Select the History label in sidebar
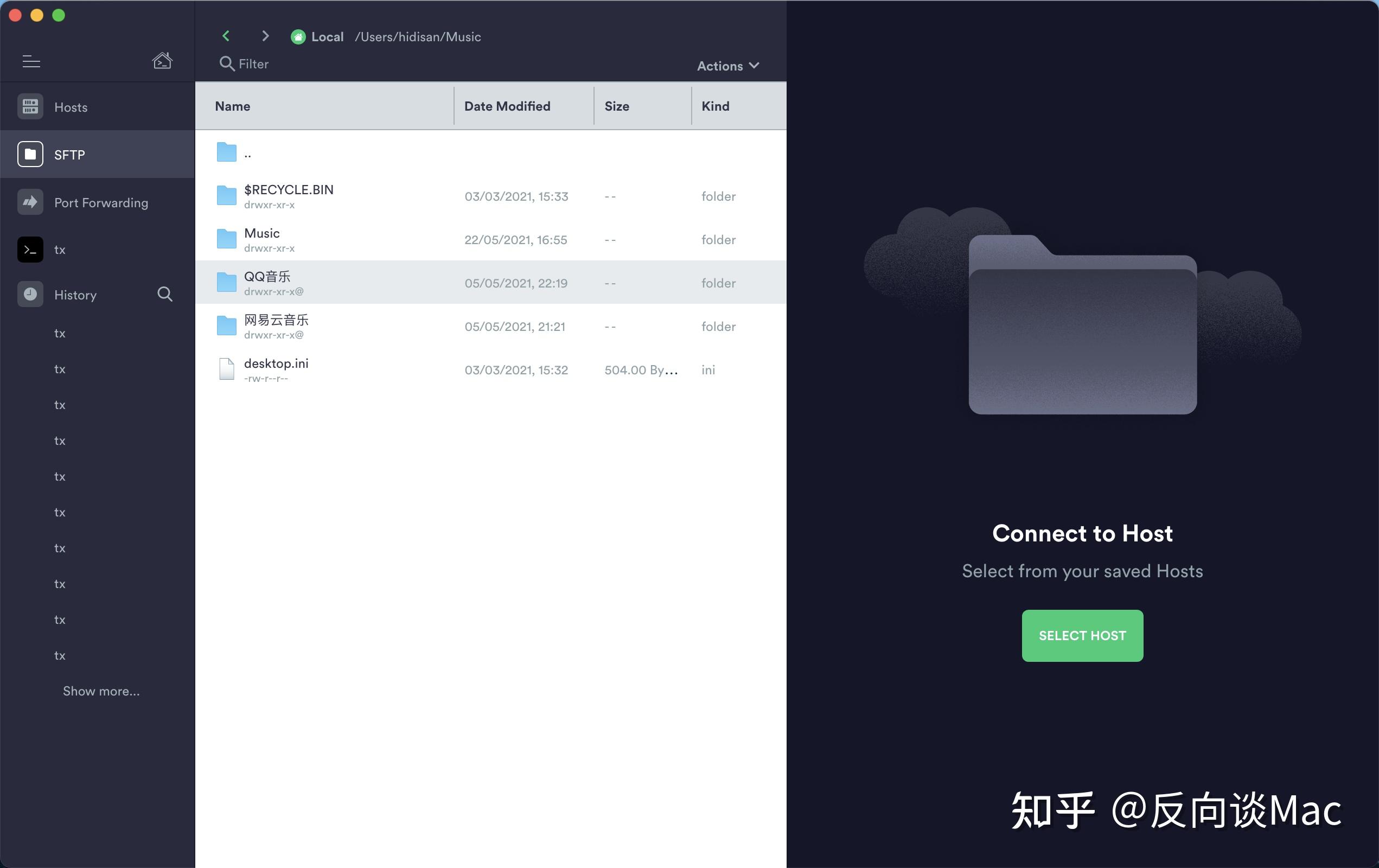 75,295
